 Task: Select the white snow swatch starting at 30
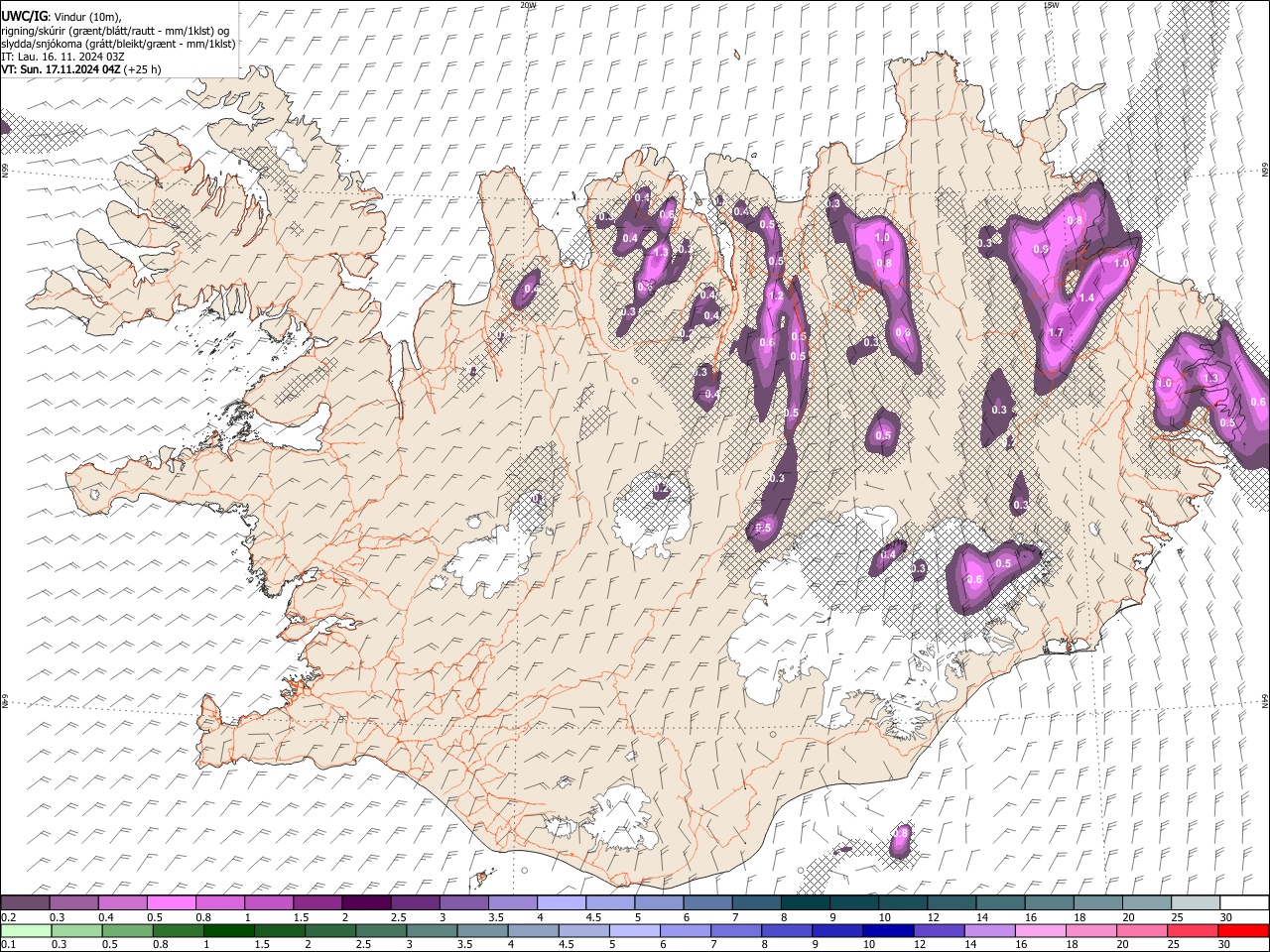tap(1244, 902)
